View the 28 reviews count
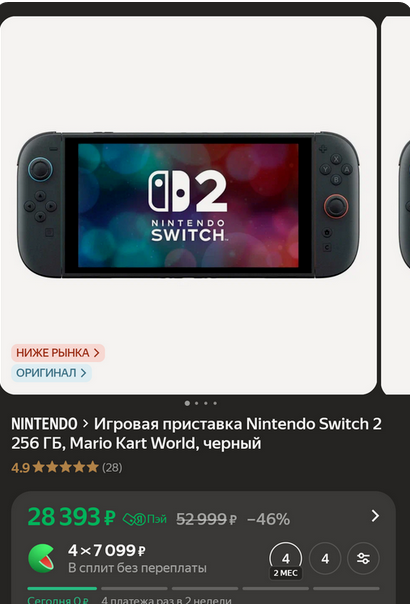 point(112,468)
